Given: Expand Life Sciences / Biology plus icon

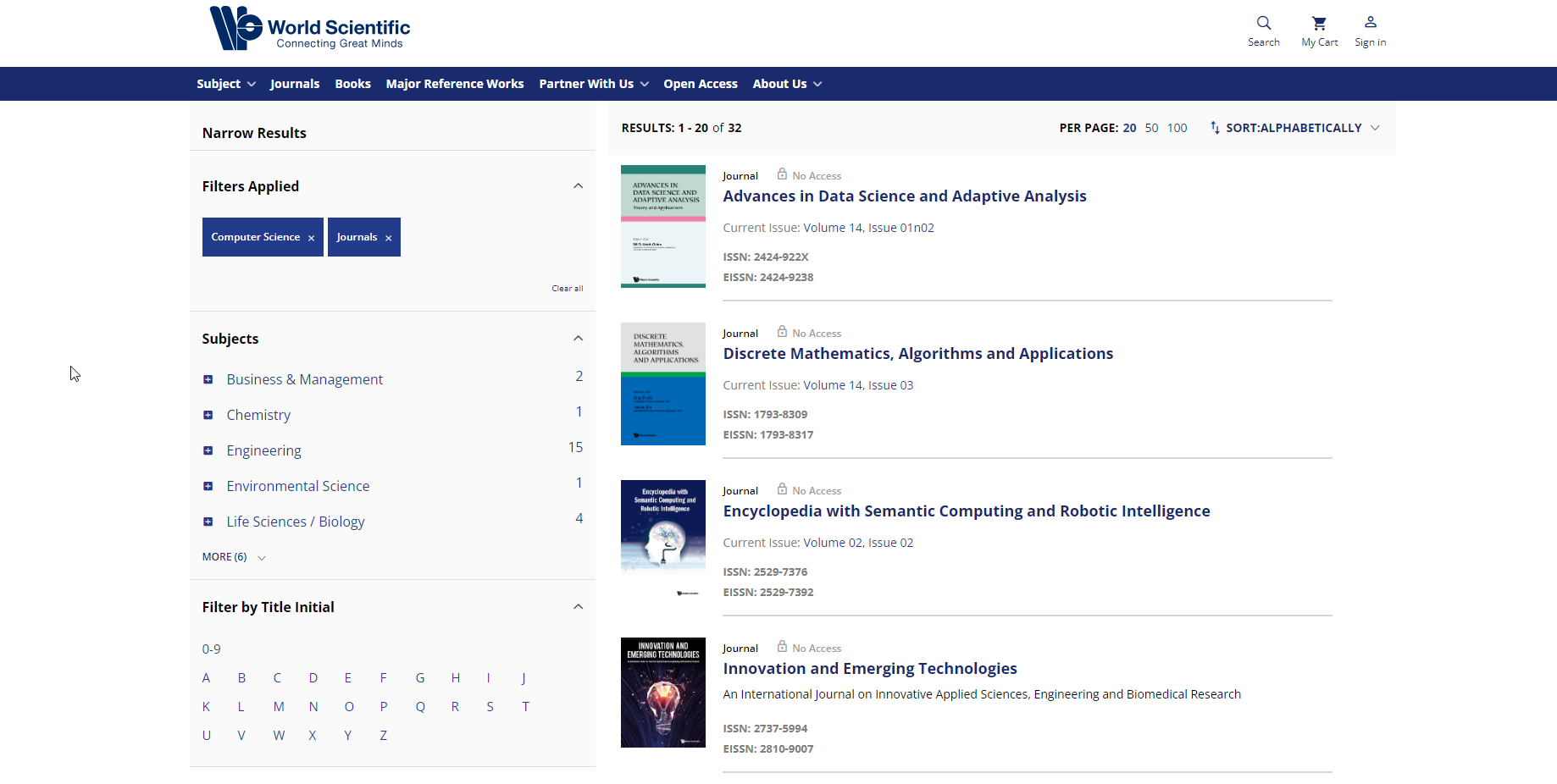Looking at the screenshot, I should click(x=208, y=522).
